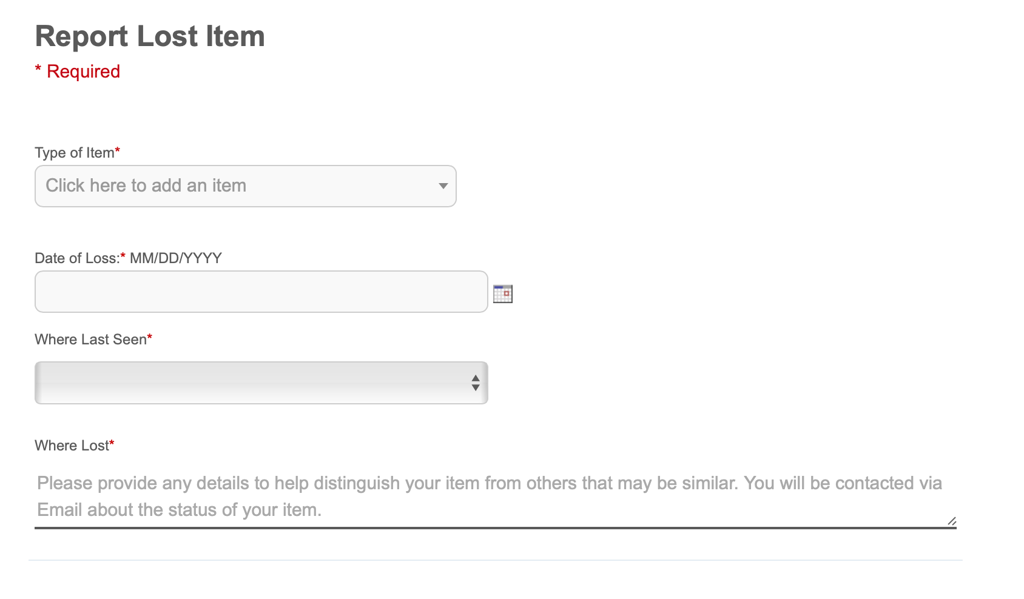Click the Where Last Seen up-down arrows
This screenshot has height=599, width=1024.
point(475,383)
